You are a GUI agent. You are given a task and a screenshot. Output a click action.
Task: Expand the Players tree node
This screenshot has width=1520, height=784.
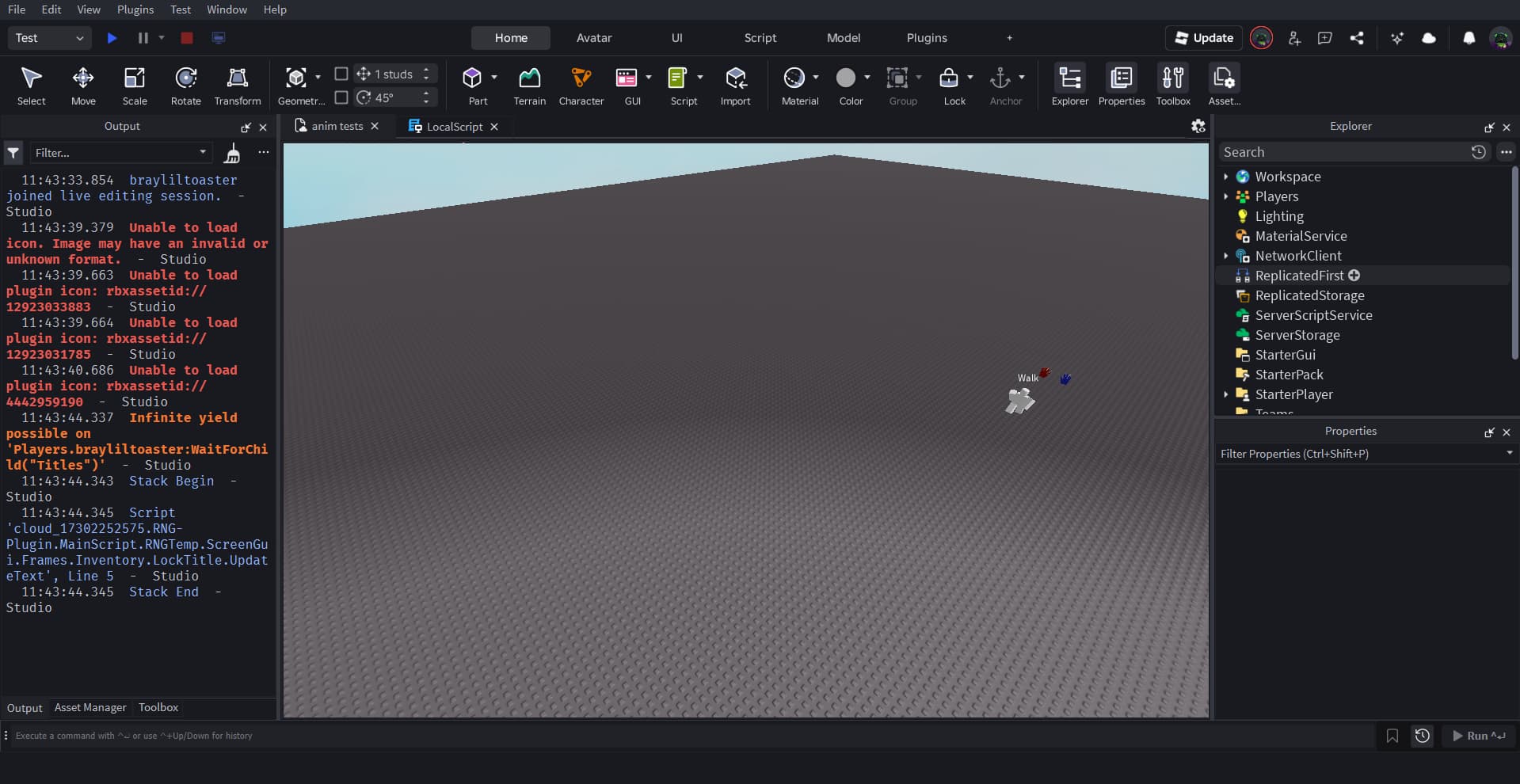1225,196
